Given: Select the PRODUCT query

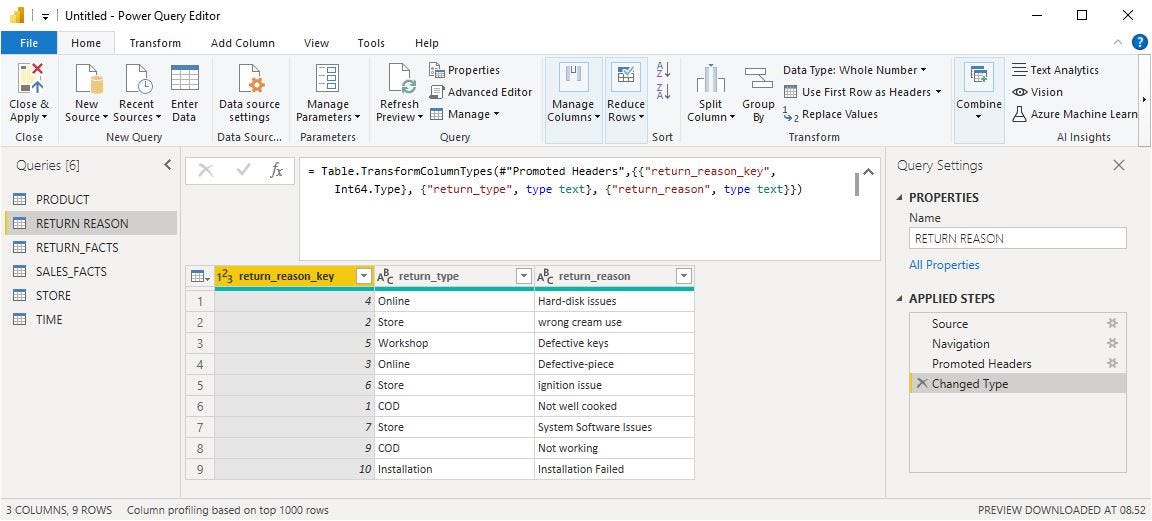Looking at the screenshot, I should point(91,199).
